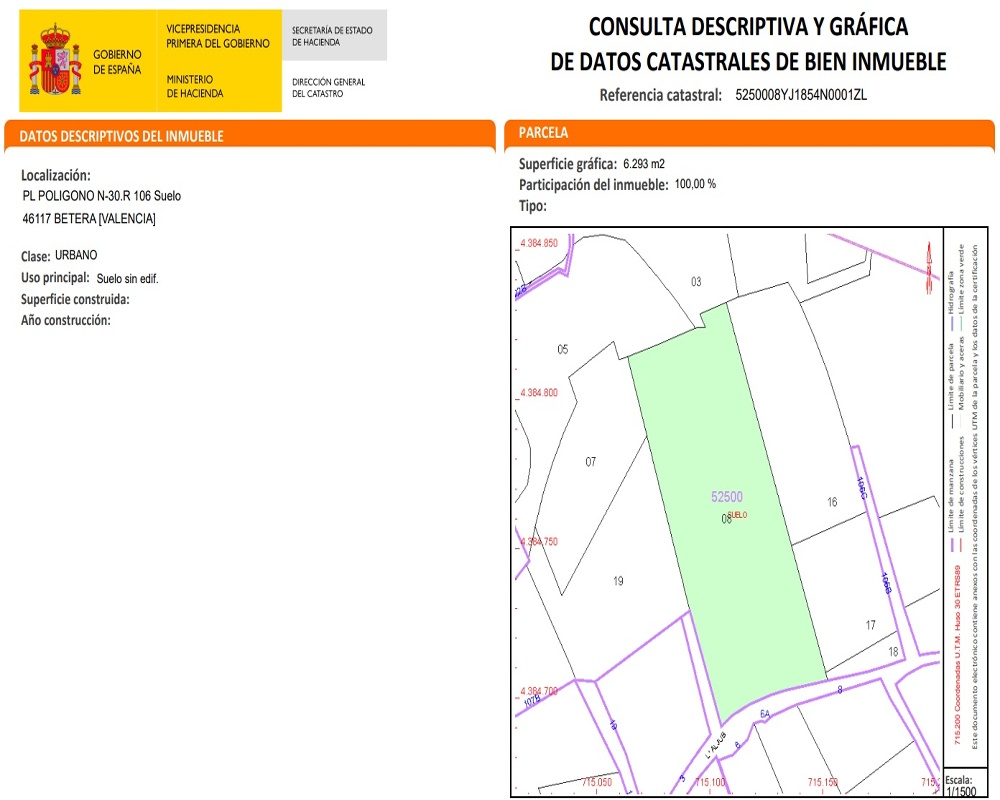Viewport: 1000px width, 800px height.
Task: Select parcel 17 on the map
Action: click(871, 624)
